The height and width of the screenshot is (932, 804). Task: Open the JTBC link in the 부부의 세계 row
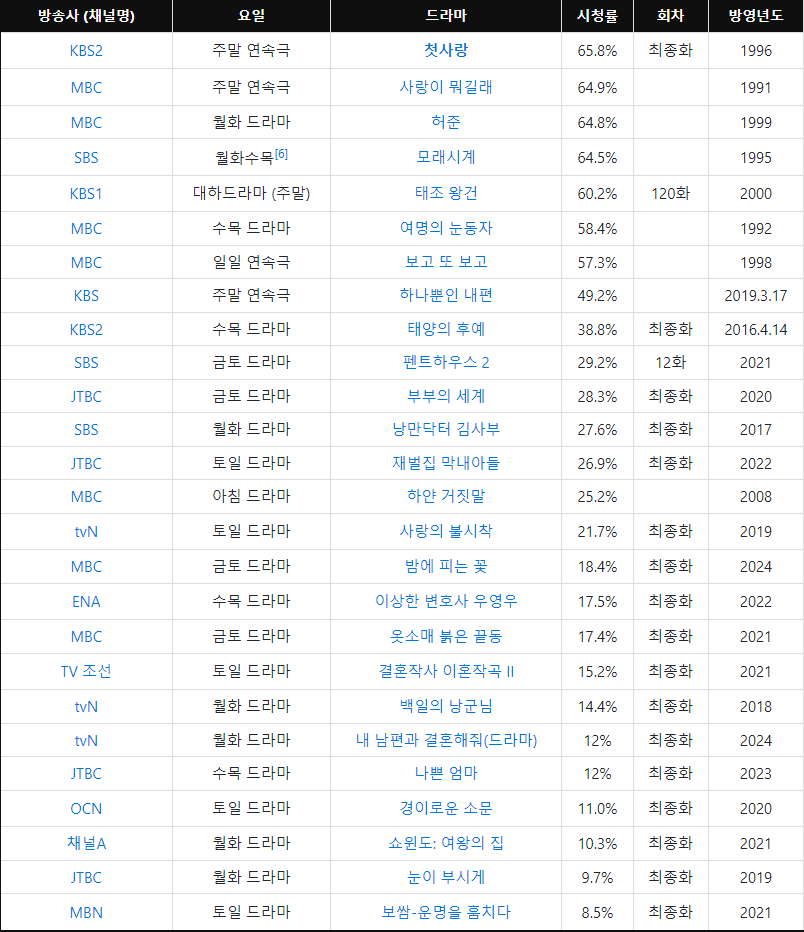[x=86, y=397]
